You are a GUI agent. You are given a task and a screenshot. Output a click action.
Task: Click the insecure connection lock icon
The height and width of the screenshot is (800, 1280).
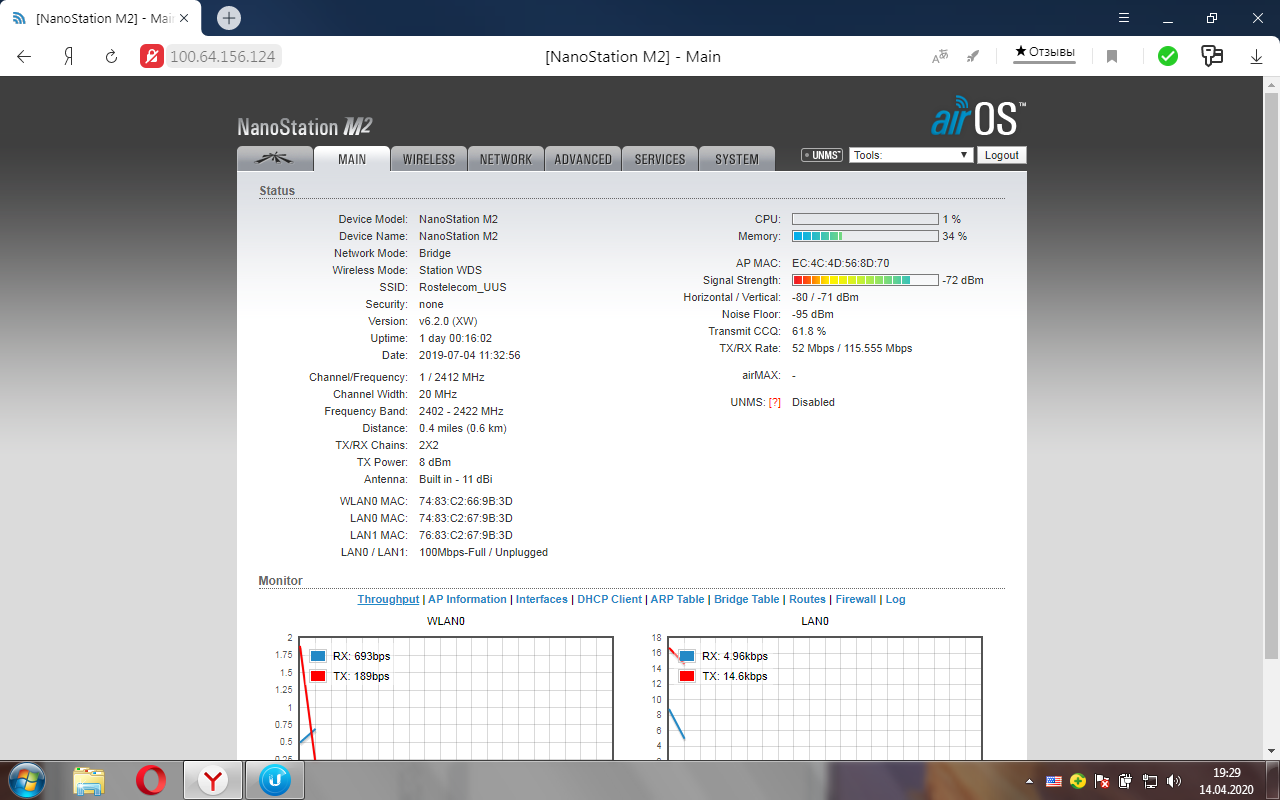(151, 56)
